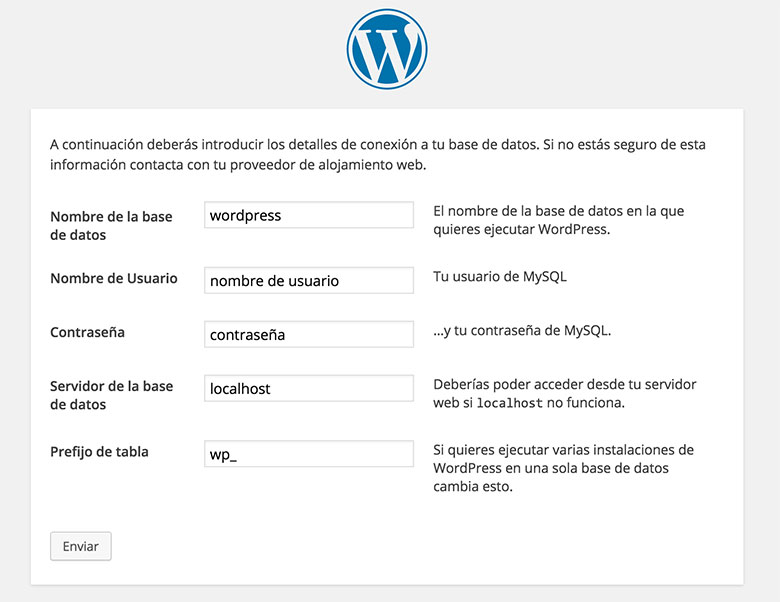Submit the form with the Enviar button
780x602 pixels.
[81, 546]
